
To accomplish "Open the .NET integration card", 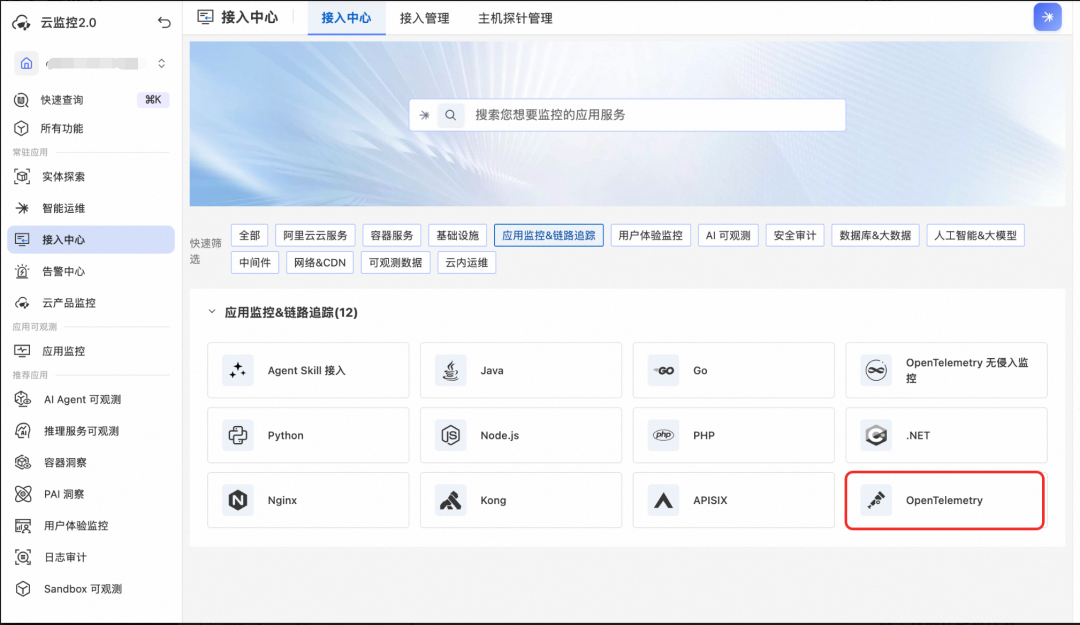I will (x=946, y=436).
